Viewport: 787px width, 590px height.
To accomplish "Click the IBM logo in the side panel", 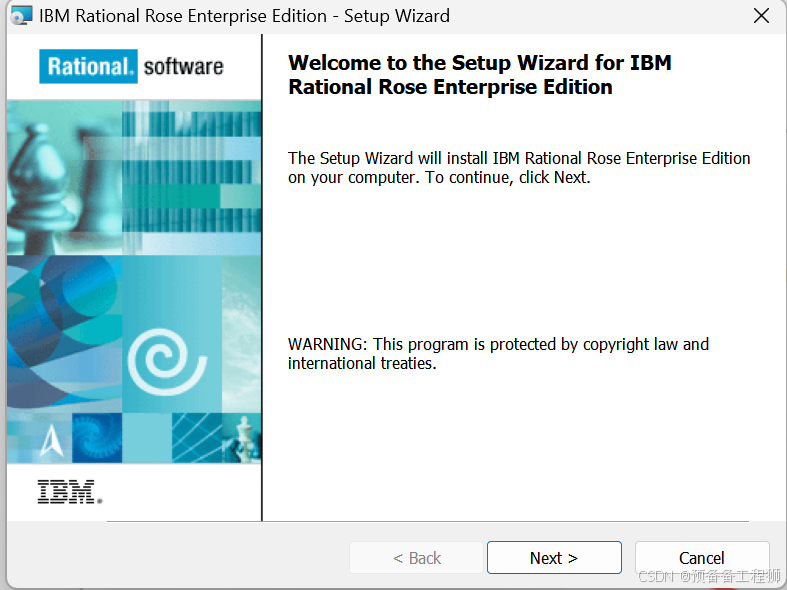I will [70, 492].
